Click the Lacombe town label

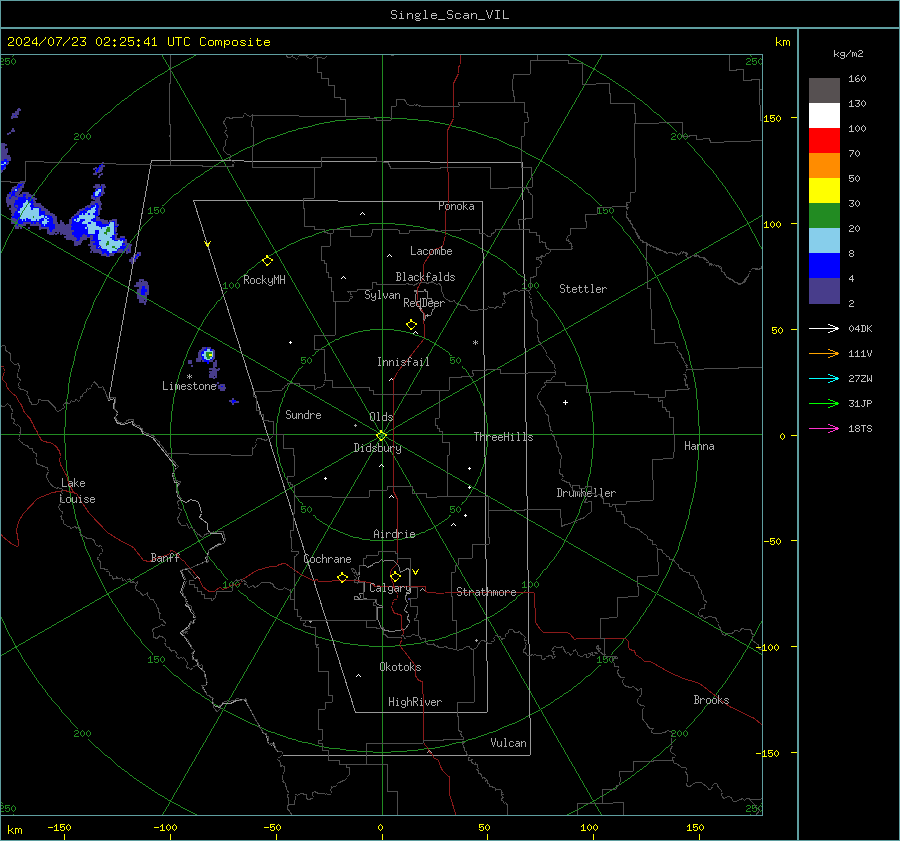pyautogui.click(x=431, y=251)
